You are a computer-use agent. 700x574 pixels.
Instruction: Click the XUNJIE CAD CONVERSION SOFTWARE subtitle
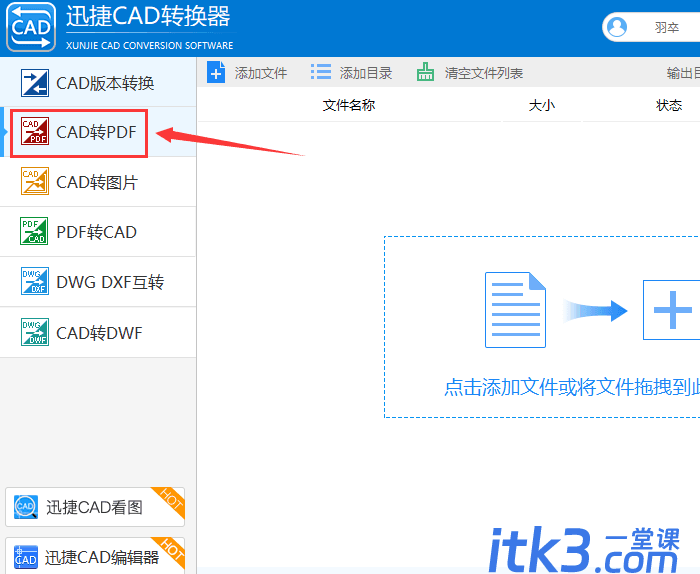coord(150,45)
